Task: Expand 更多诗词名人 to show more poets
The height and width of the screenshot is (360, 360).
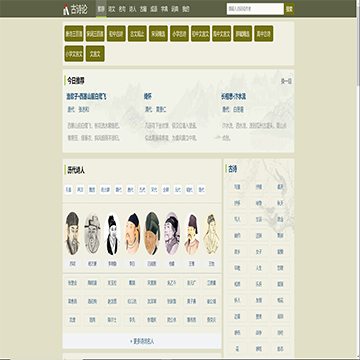Action: (x=142, y=341)
